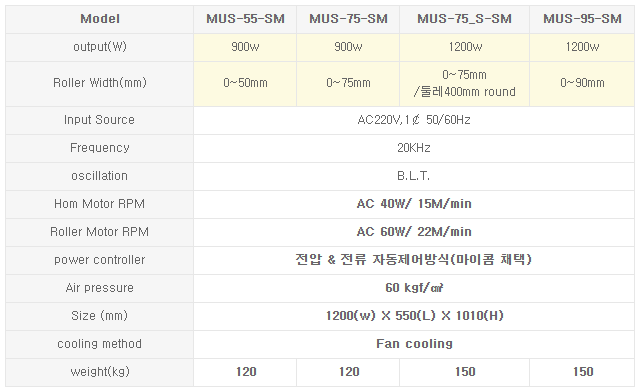Click the B.L.T. oscillation value

[x=414, y=176]
